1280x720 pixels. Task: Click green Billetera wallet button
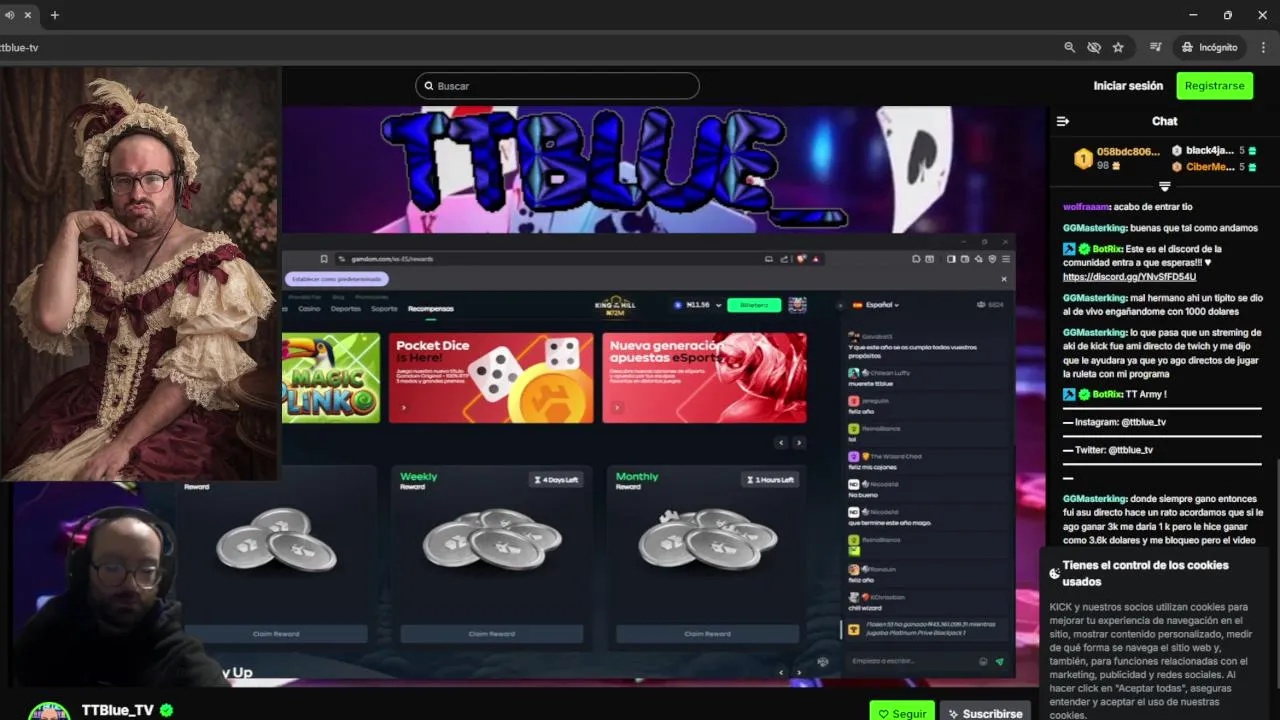754,305
